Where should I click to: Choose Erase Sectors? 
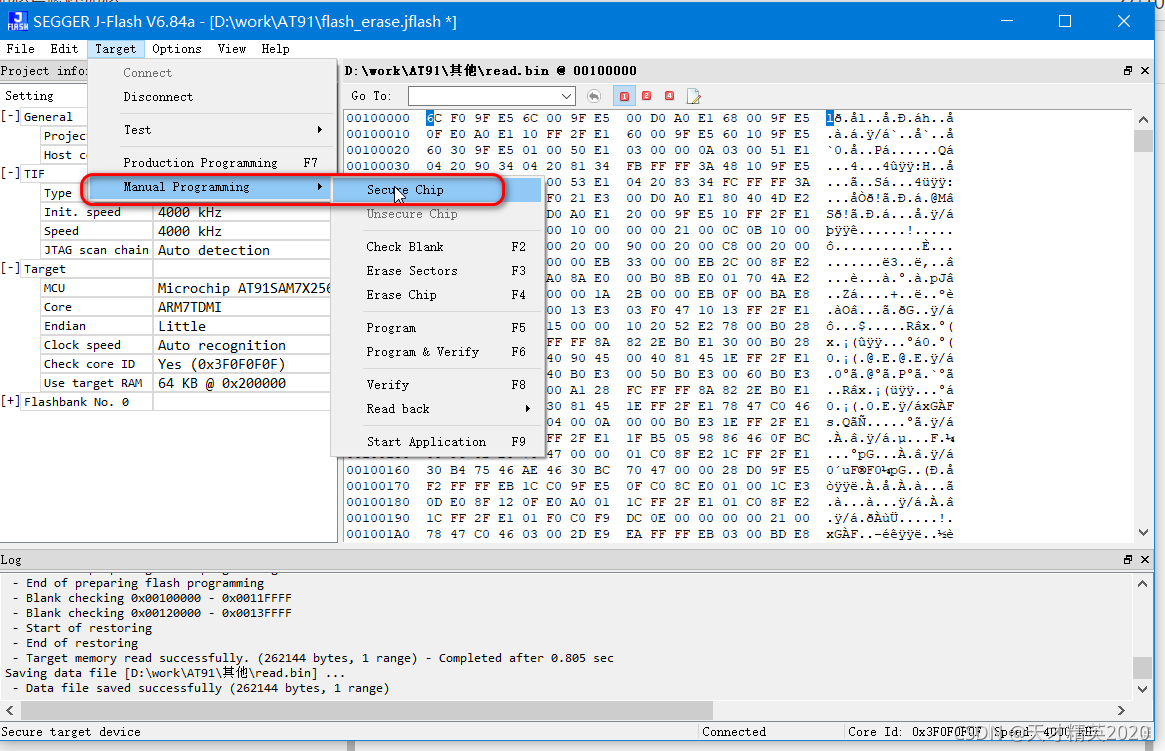click(x=438, y=271)
